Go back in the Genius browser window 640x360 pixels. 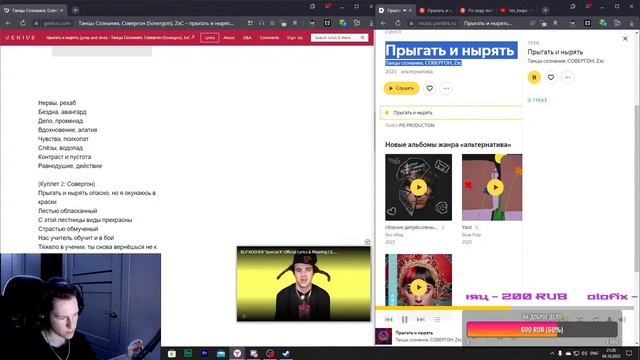tap(8, 23)
